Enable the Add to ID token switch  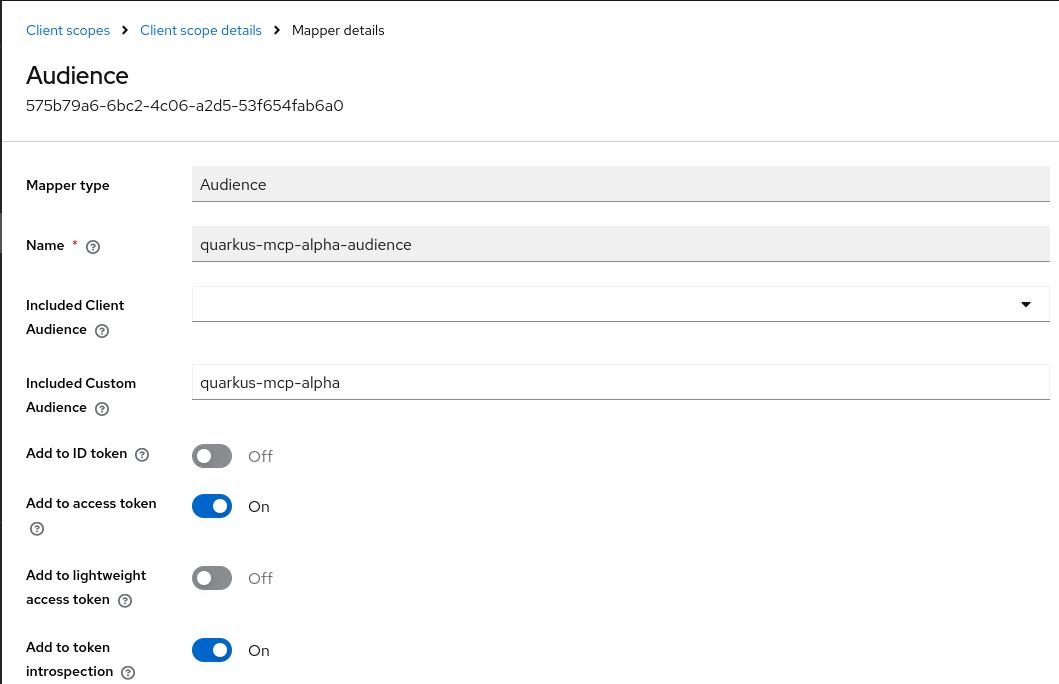pos(212,456)
